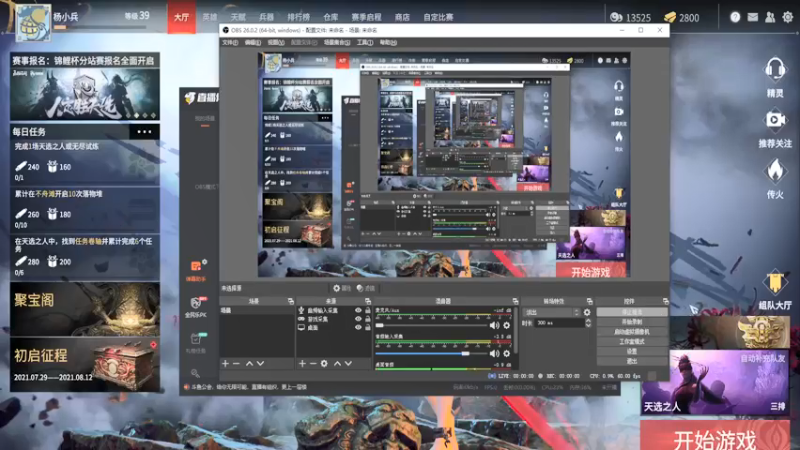The width and height of the screenshot is (800, 450).
Task: Click 停止推流 button in OBS controls
Action: pyautogui.click(x=632, y=312)
